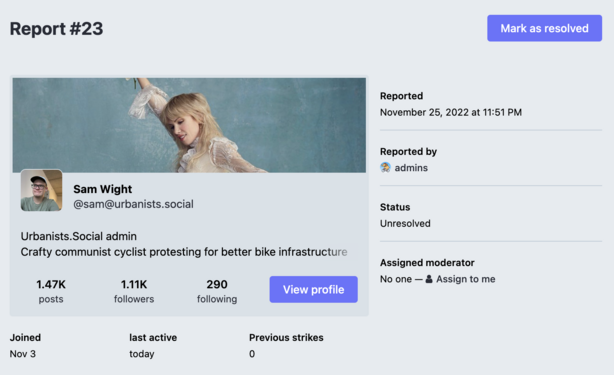
Task: Click the @sam@urbanists.social handle
Action: pos(133,204)
